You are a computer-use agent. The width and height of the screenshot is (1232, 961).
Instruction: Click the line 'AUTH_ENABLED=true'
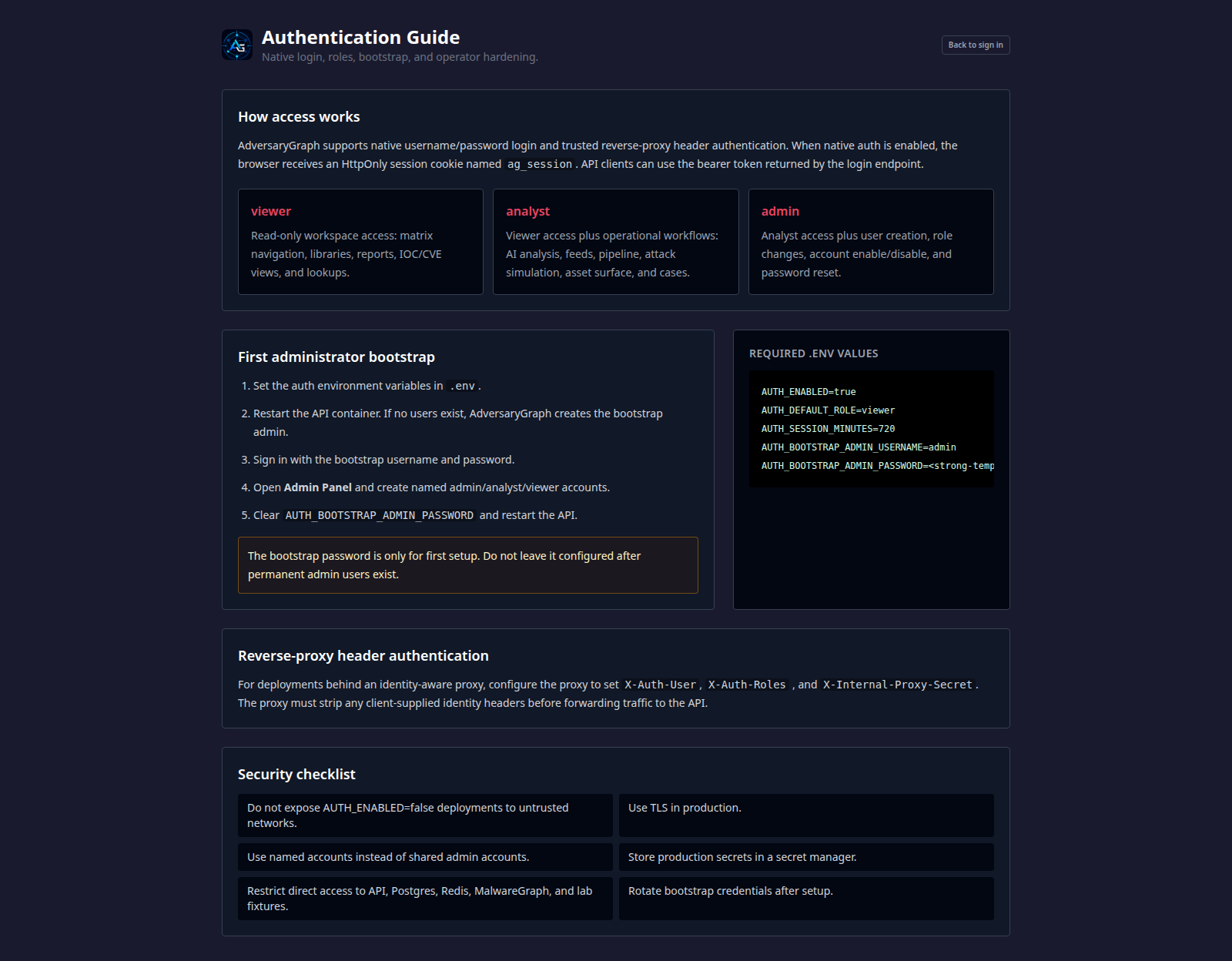click(808, 392)
